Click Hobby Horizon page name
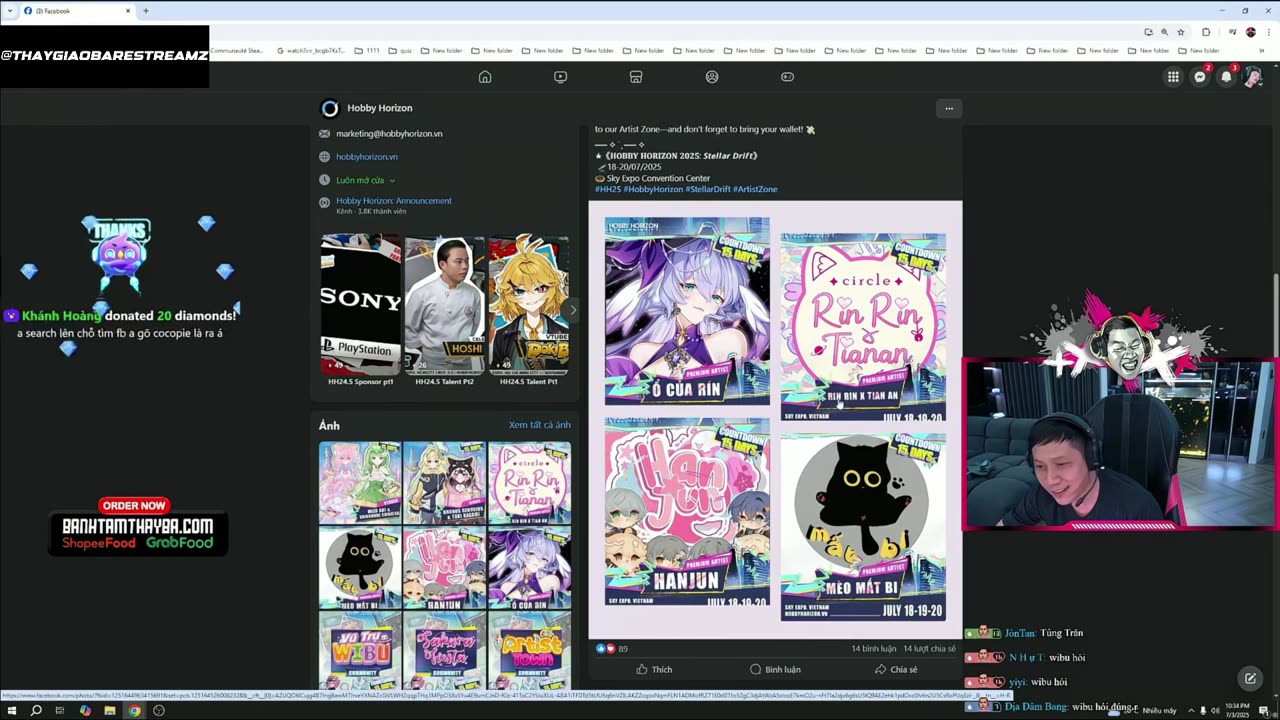The width and height of the screenshot is (1280, 720). click(x=380, y=108)
